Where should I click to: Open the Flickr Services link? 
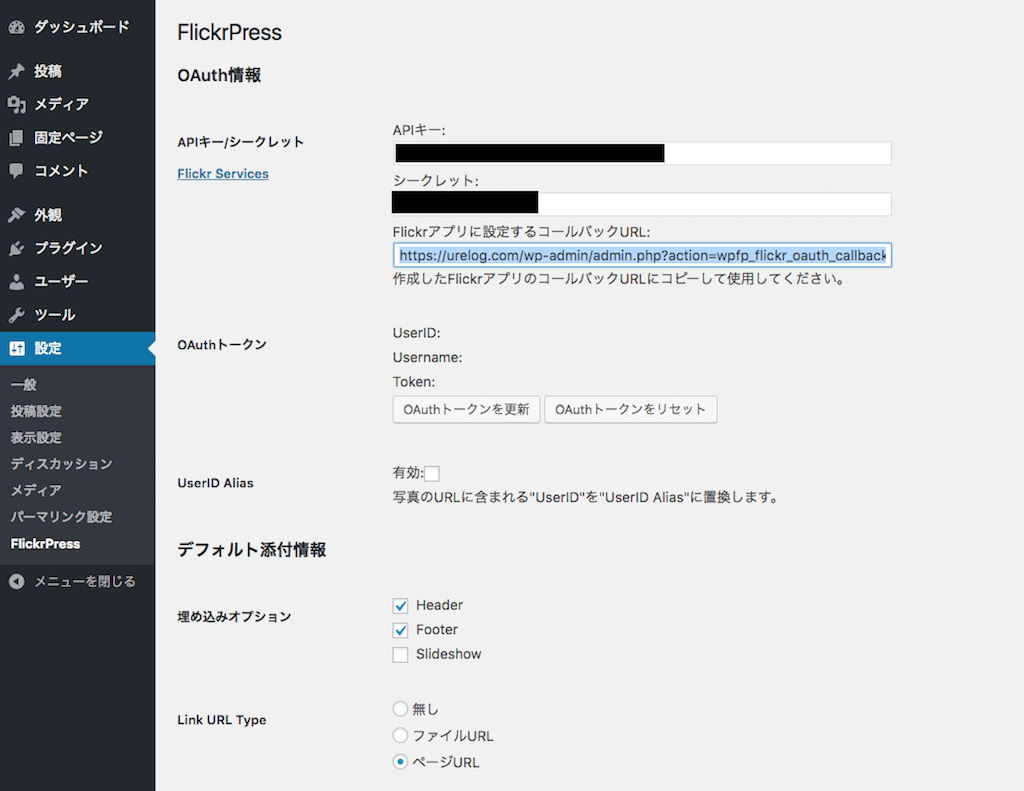pos(223,174)
